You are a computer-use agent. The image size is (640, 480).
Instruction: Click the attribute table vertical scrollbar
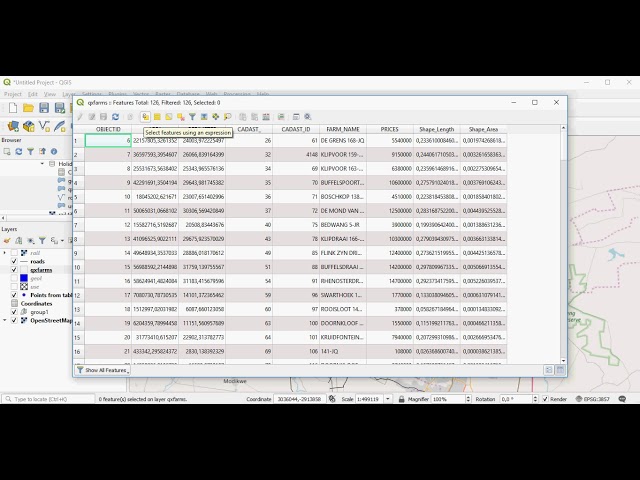pos(563,245)
